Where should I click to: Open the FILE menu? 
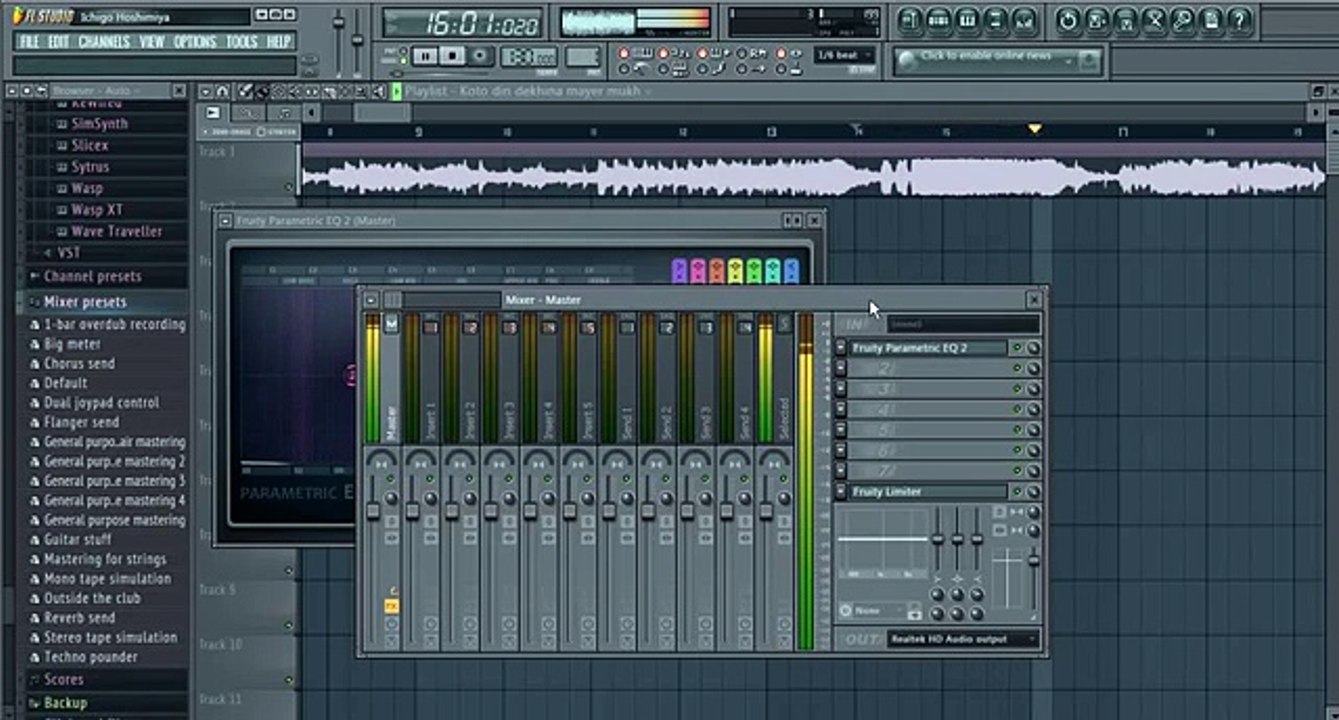(x=30, y=42)
